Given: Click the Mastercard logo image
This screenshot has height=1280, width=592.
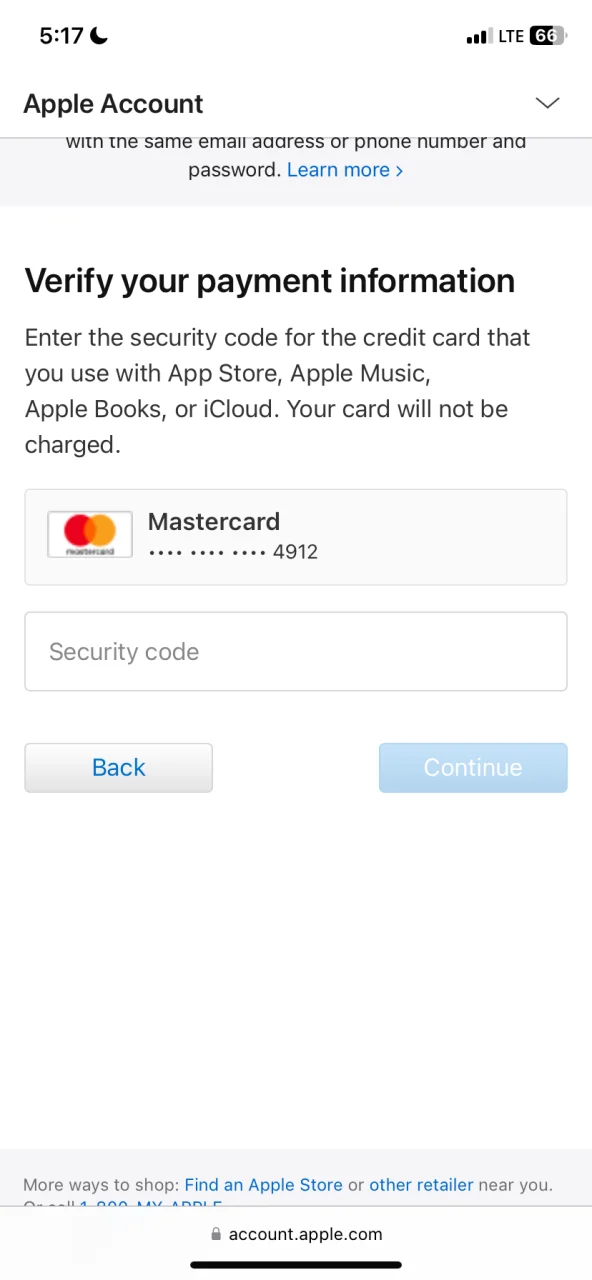Looking at the screenshot, I should [x=90, y=534].
